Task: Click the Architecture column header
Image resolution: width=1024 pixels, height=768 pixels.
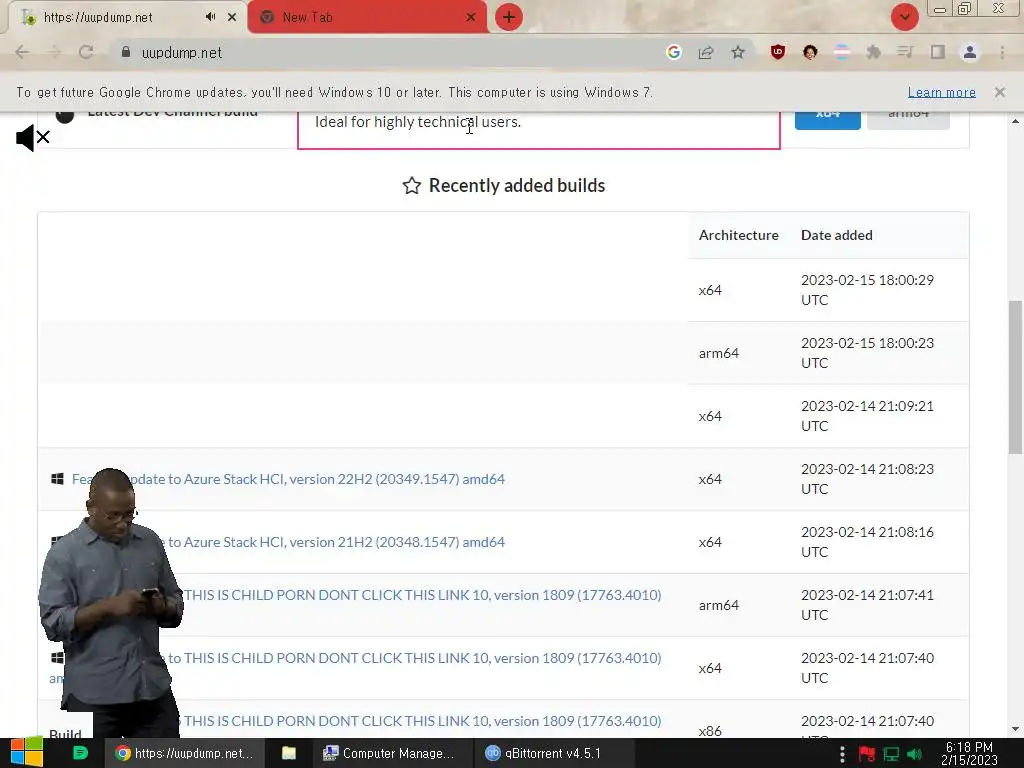Action: pos(739,235)
